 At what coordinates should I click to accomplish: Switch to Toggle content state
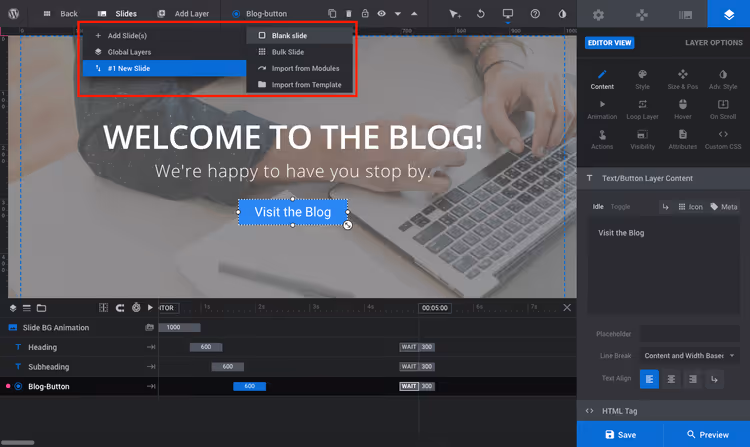pyautogui.click(x=620, y=207)
